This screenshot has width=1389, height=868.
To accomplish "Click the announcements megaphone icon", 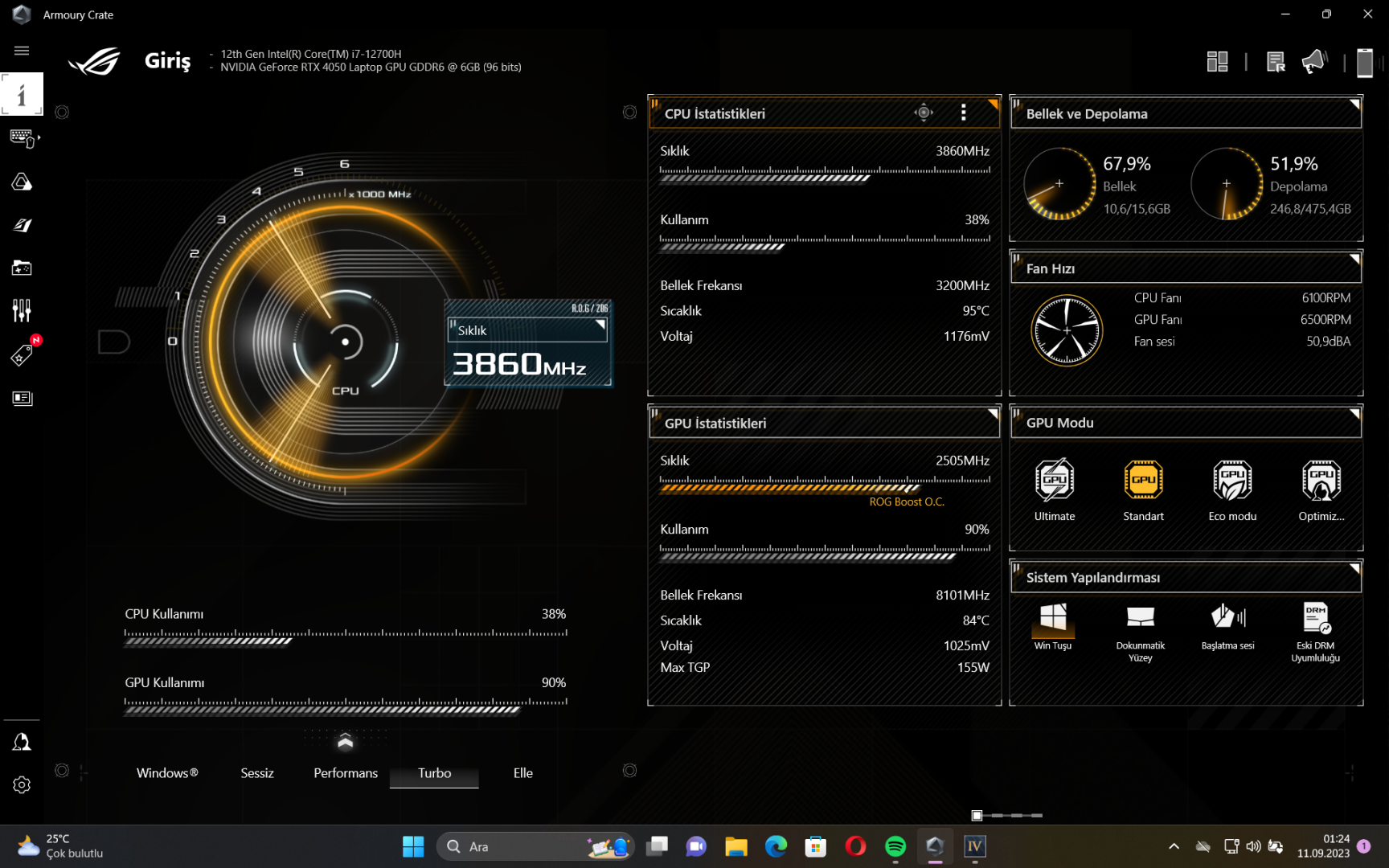I will coord(1314,62).
